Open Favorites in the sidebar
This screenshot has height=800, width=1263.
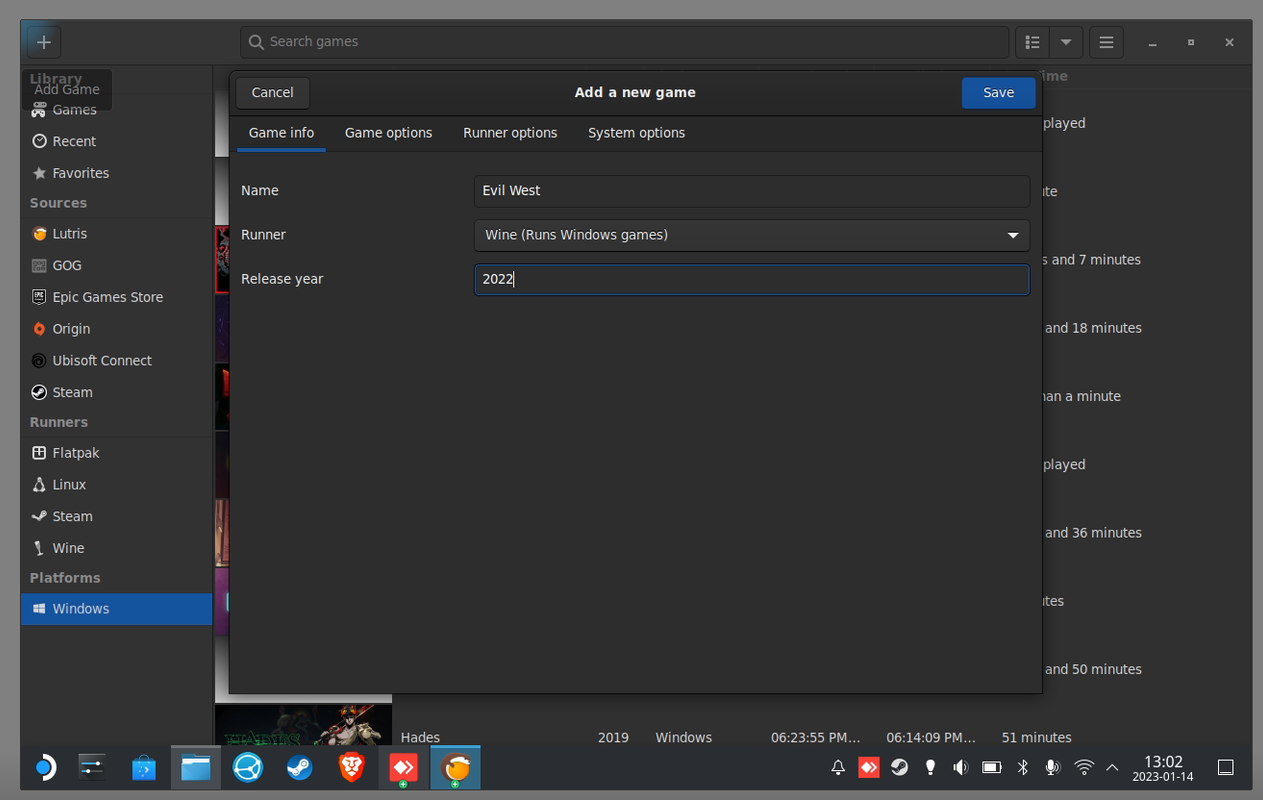coord(116,173)
